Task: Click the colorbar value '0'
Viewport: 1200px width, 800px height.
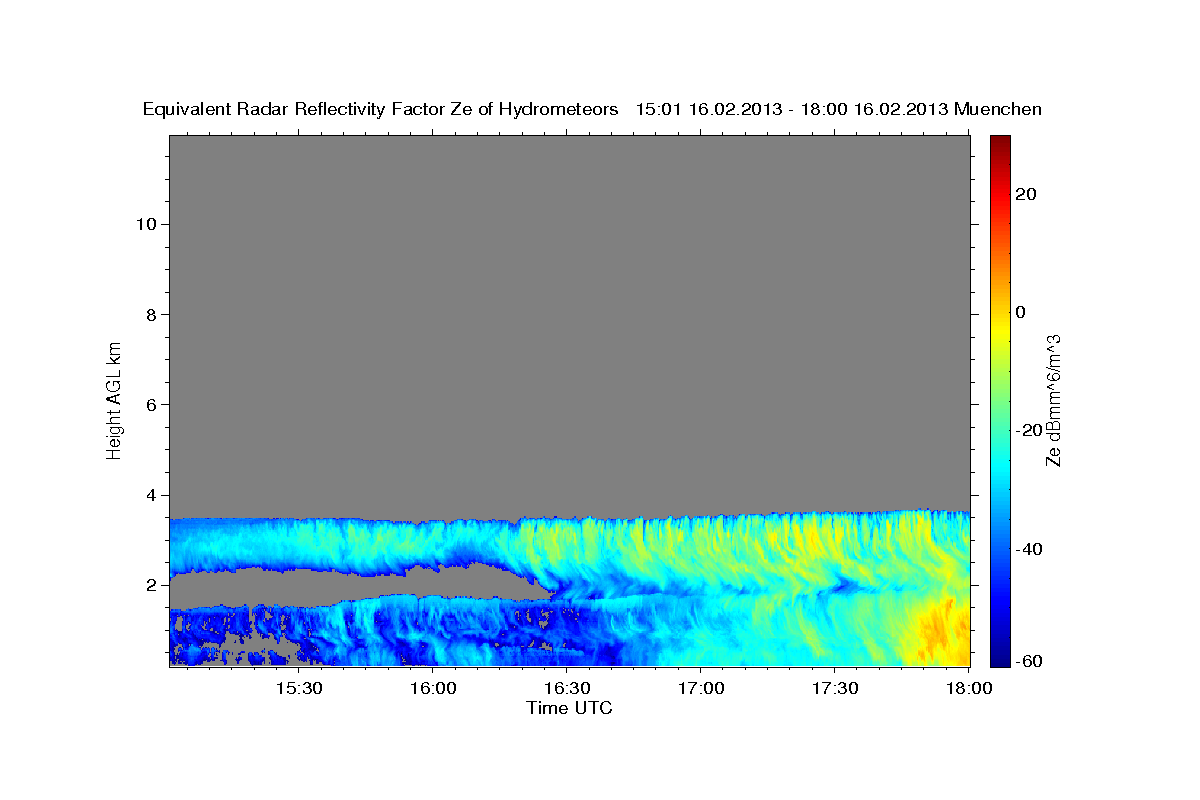Action: (x=1022, y=312)
